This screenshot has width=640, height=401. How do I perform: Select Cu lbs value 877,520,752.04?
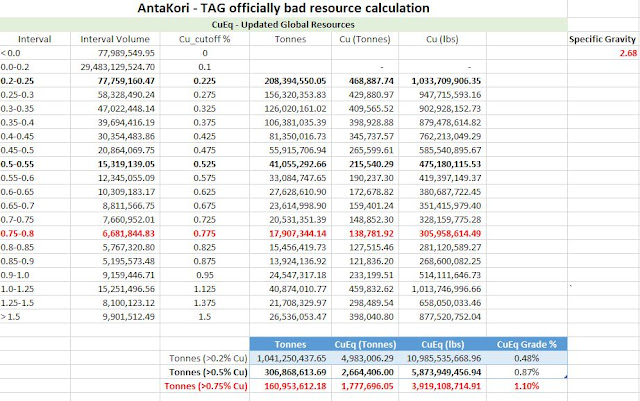pos(450,317)
